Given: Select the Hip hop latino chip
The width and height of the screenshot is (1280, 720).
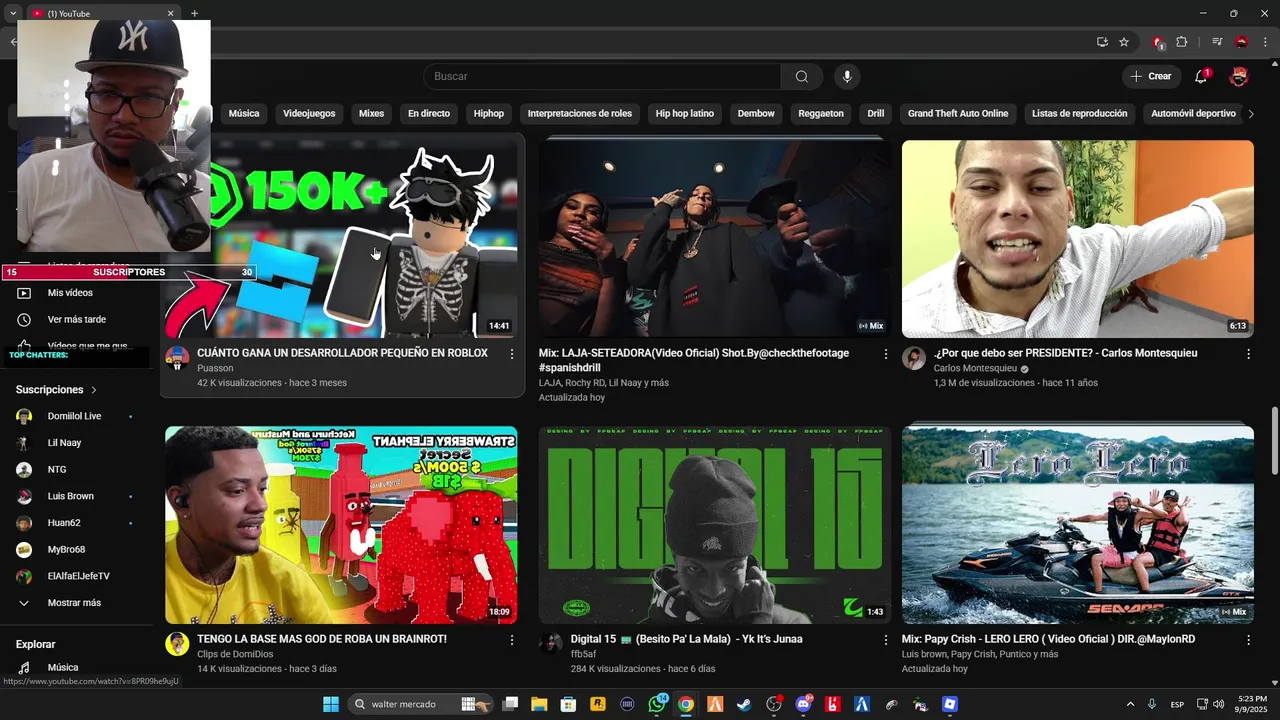Looking at the screenshot, I should pyautogui.click(x=685, y=114).
